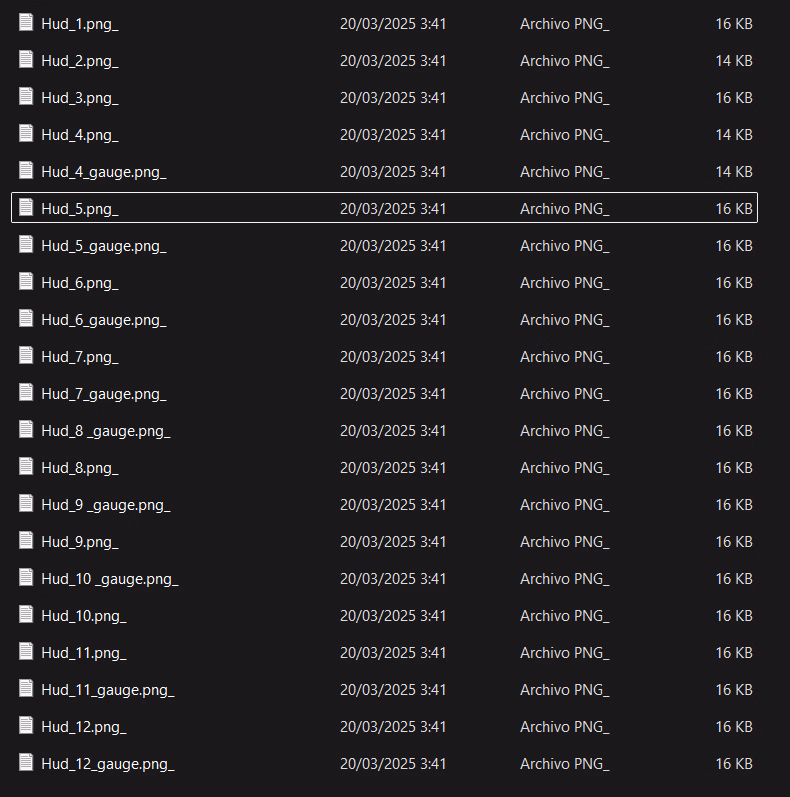The image size is (790, 797).
Task: Click the file icon of Hud_12_gauge.png_
Action: click(x=26, y=762)
